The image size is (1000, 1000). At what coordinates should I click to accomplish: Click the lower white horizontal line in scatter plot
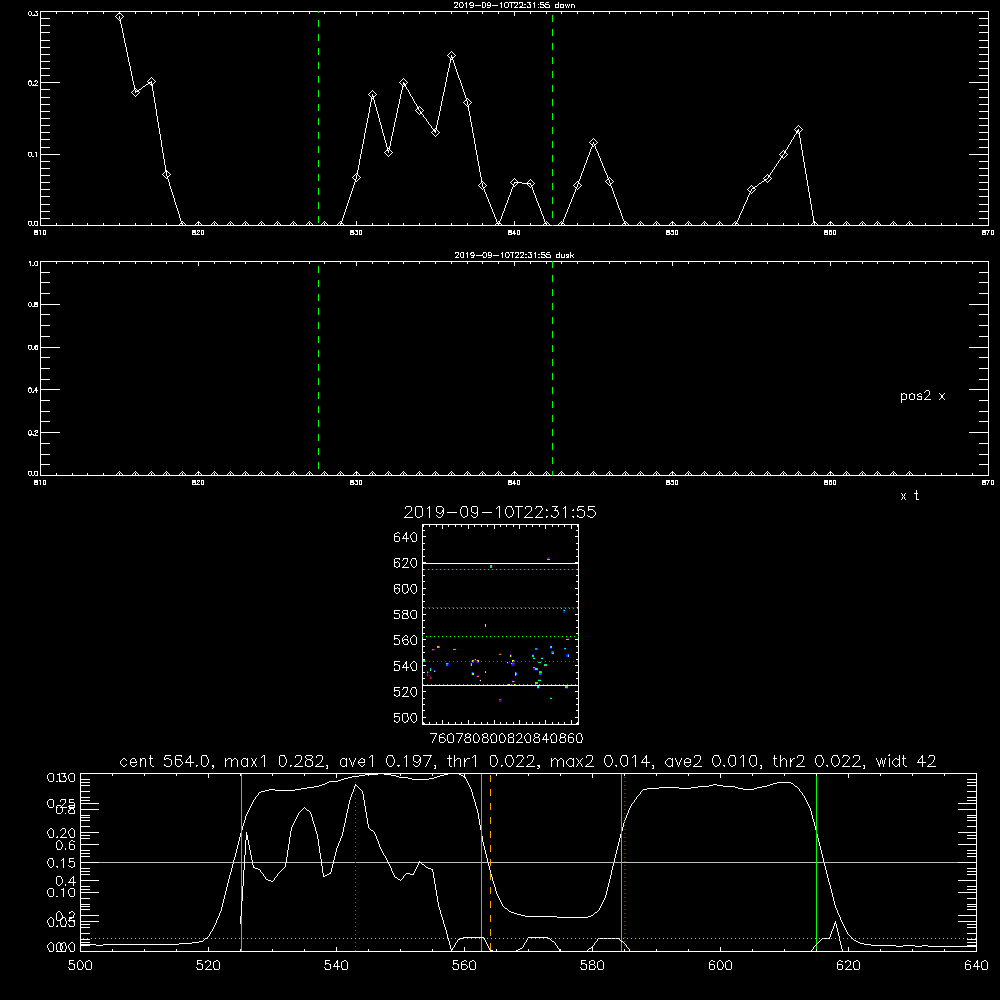coord(500,686)
